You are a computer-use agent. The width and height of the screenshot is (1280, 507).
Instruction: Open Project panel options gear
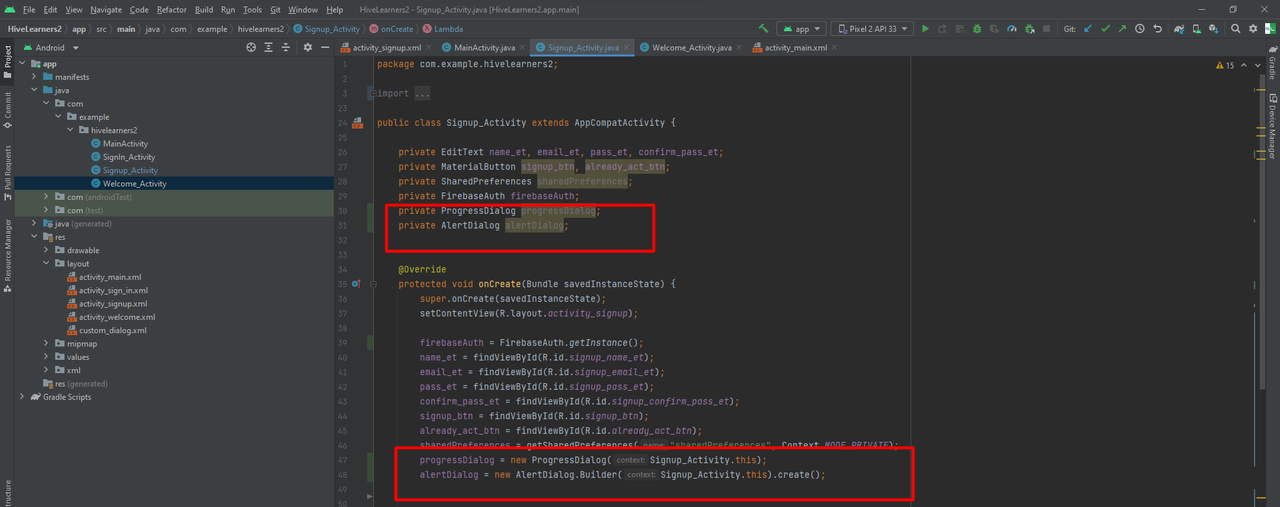[308, 47]
